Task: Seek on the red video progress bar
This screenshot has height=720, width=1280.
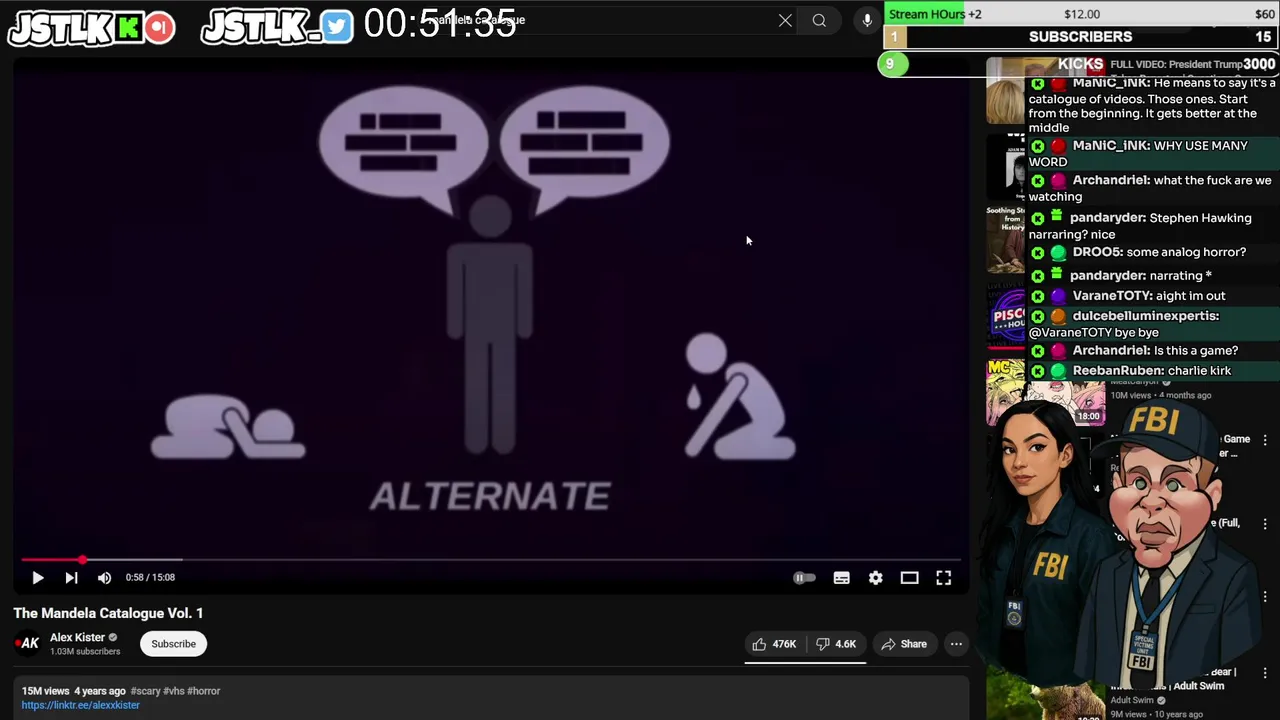Action: pos(490,560)
